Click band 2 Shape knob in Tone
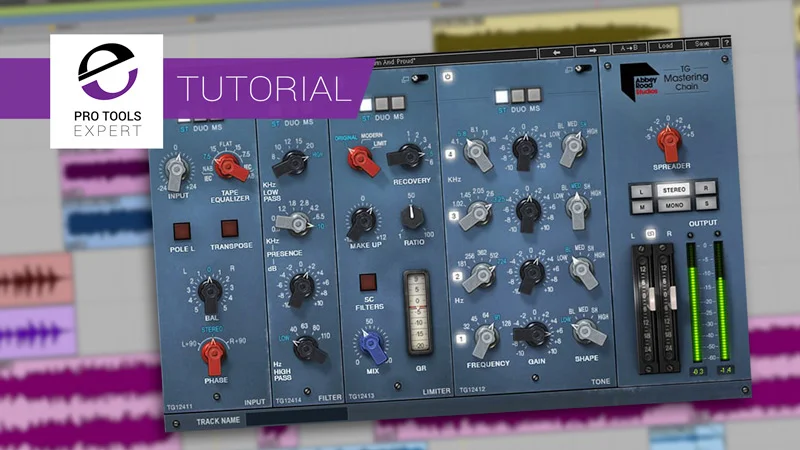This screenshot has height=450, width=800. point(583,270)
